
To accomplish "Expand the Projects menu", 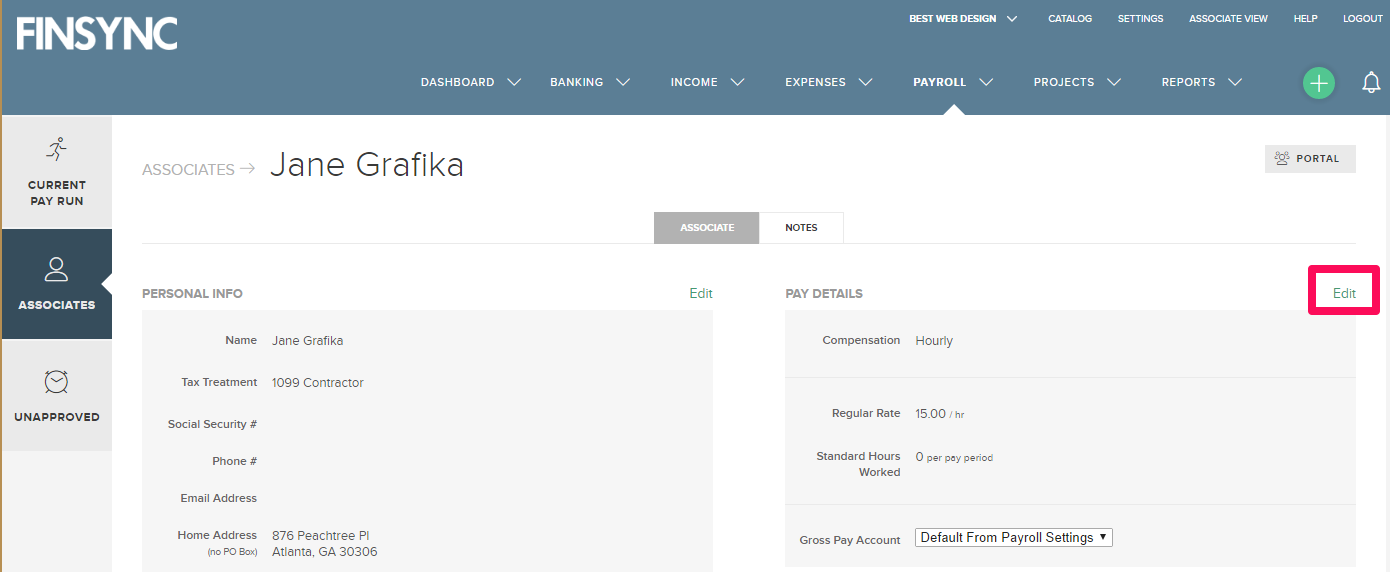I will 1077,82.
